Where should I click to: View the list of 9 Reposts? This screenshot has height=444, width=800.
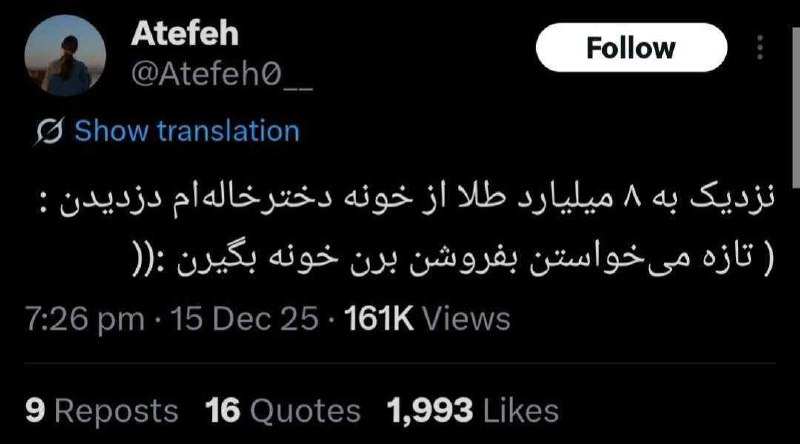point(102,410)
